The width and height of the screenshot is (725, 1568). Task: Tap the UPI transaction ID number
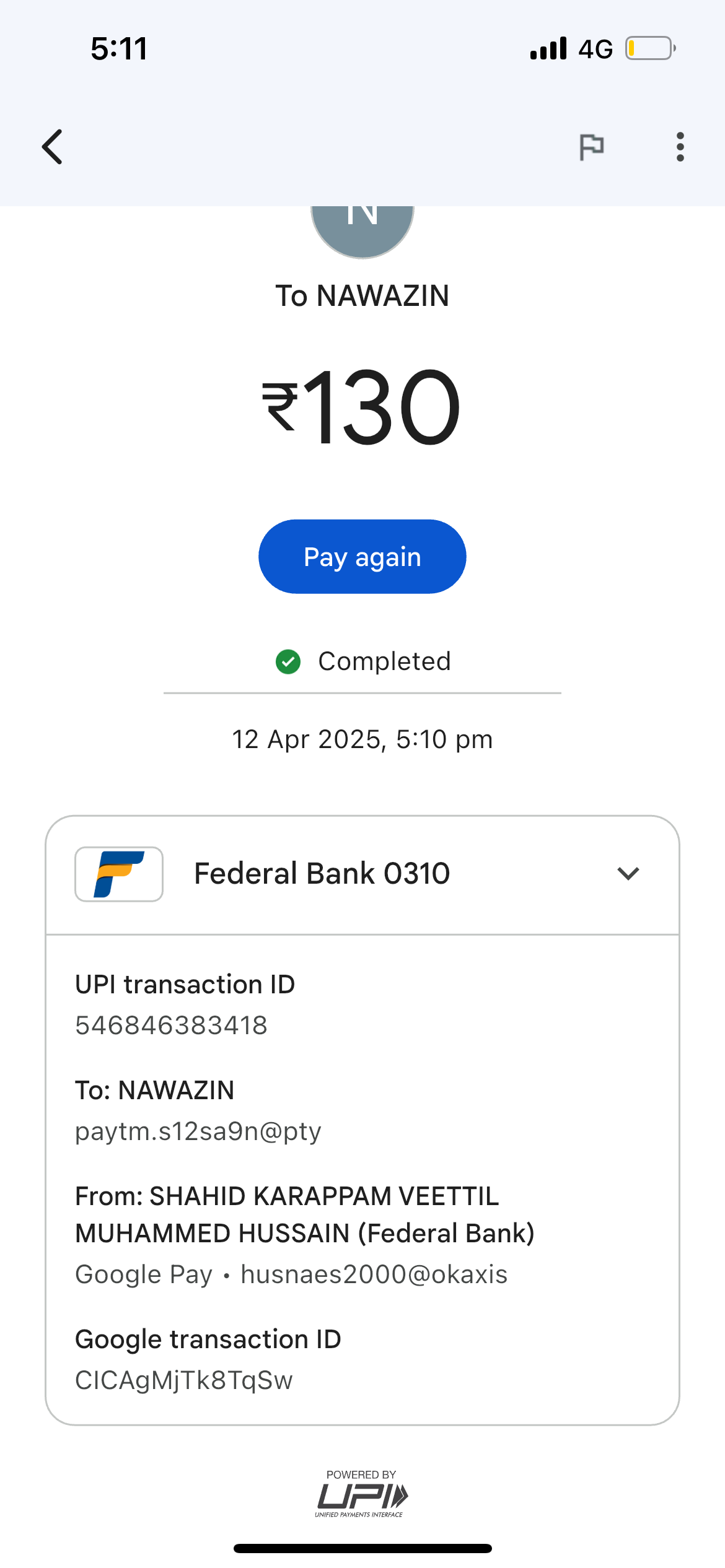(172, 1026)
